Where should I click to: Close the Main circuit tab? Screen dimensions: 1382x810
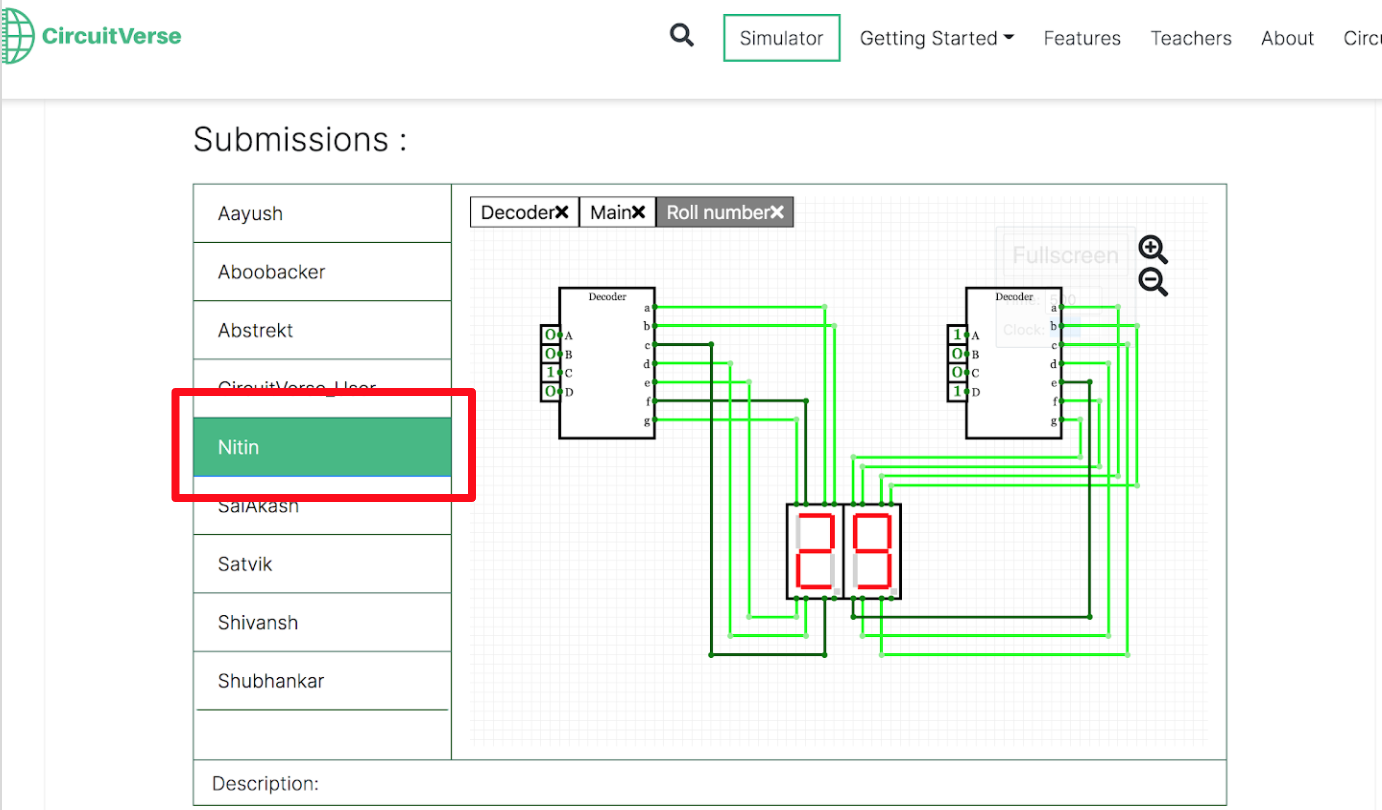[x=638, y=212]
